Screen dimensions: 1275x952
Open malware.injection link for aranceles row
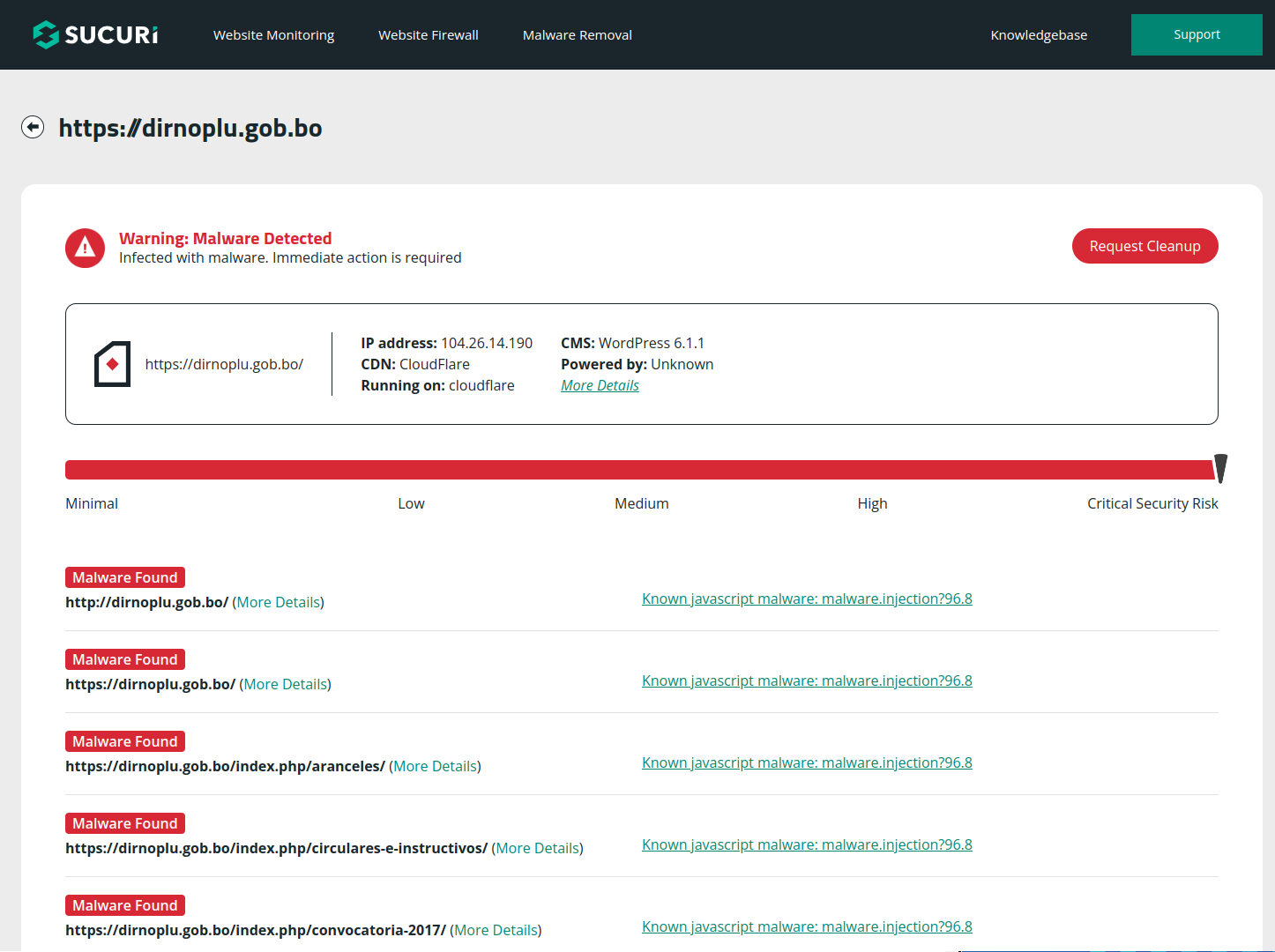click(x=807, y=762)
